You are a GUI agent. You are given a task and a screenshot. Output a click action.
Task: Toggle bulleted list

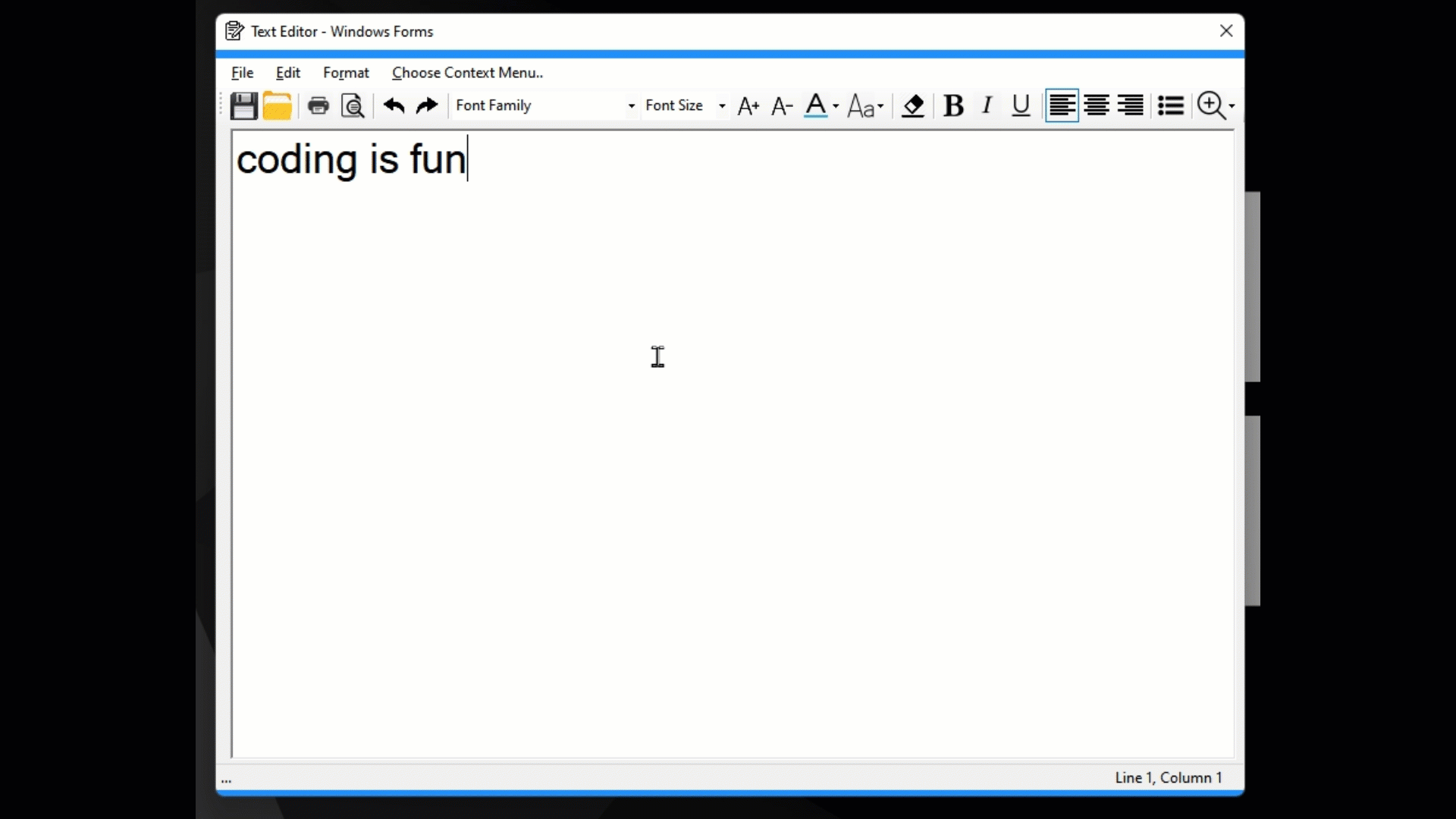[1171, 105]
